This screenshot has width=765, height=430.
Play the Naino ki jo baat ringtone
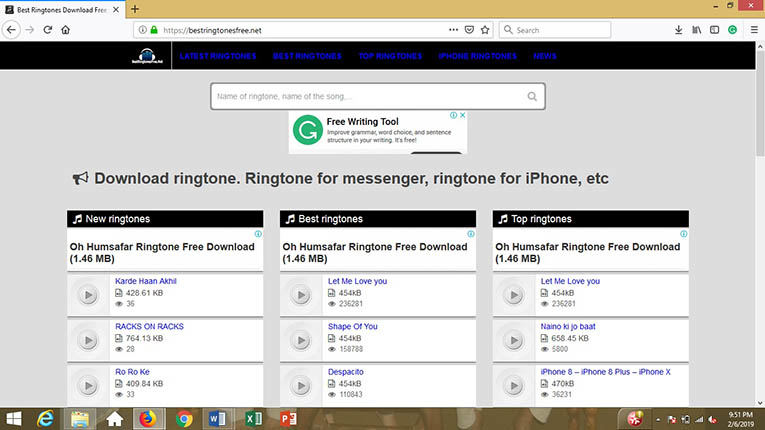tap(513, 340)
